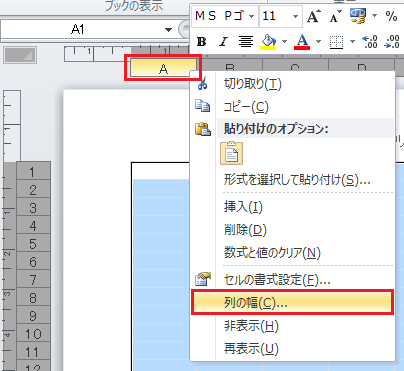Click the accounting number format icon
The width and height of the screenshot is (404, 371).
pyautogui.click(x=358, y=16)
